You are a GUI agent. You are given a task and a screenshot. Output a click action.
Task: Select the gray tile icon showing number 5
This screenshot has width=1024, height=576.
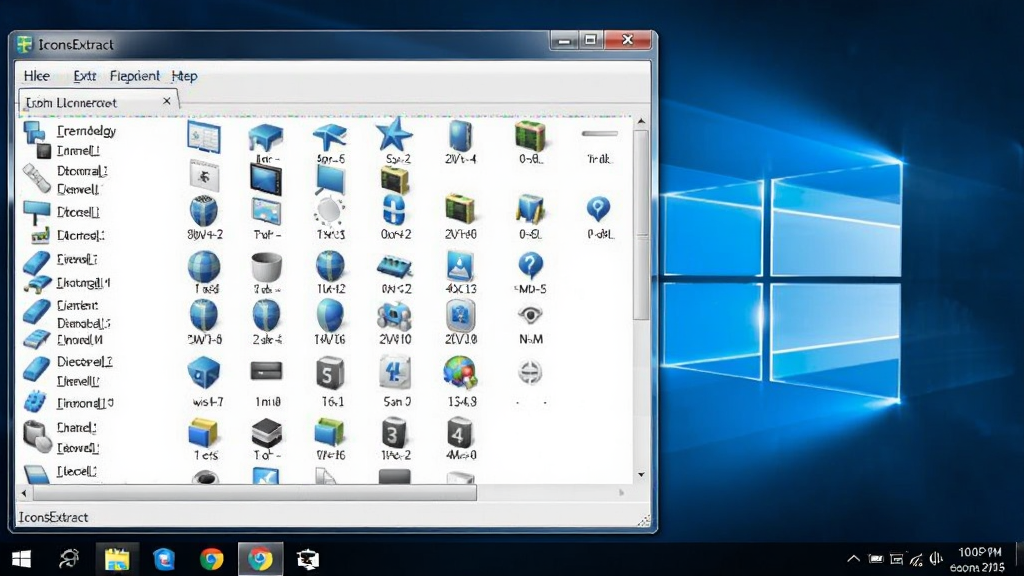pos(330,373)
